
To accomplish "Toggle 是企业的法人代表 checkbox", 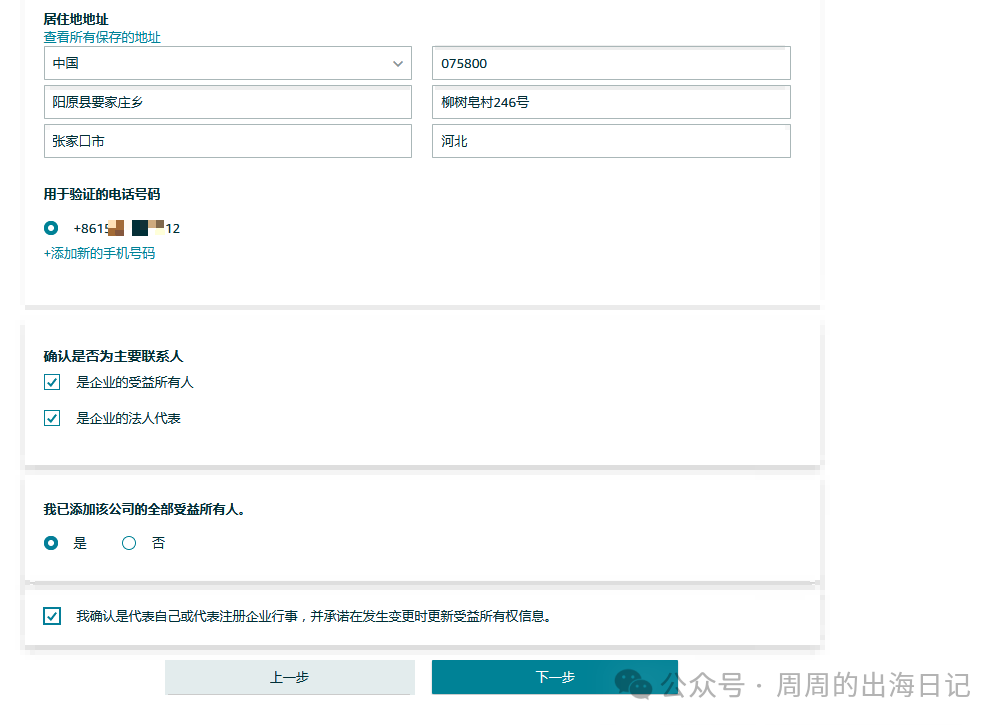I will click(52, 418).
